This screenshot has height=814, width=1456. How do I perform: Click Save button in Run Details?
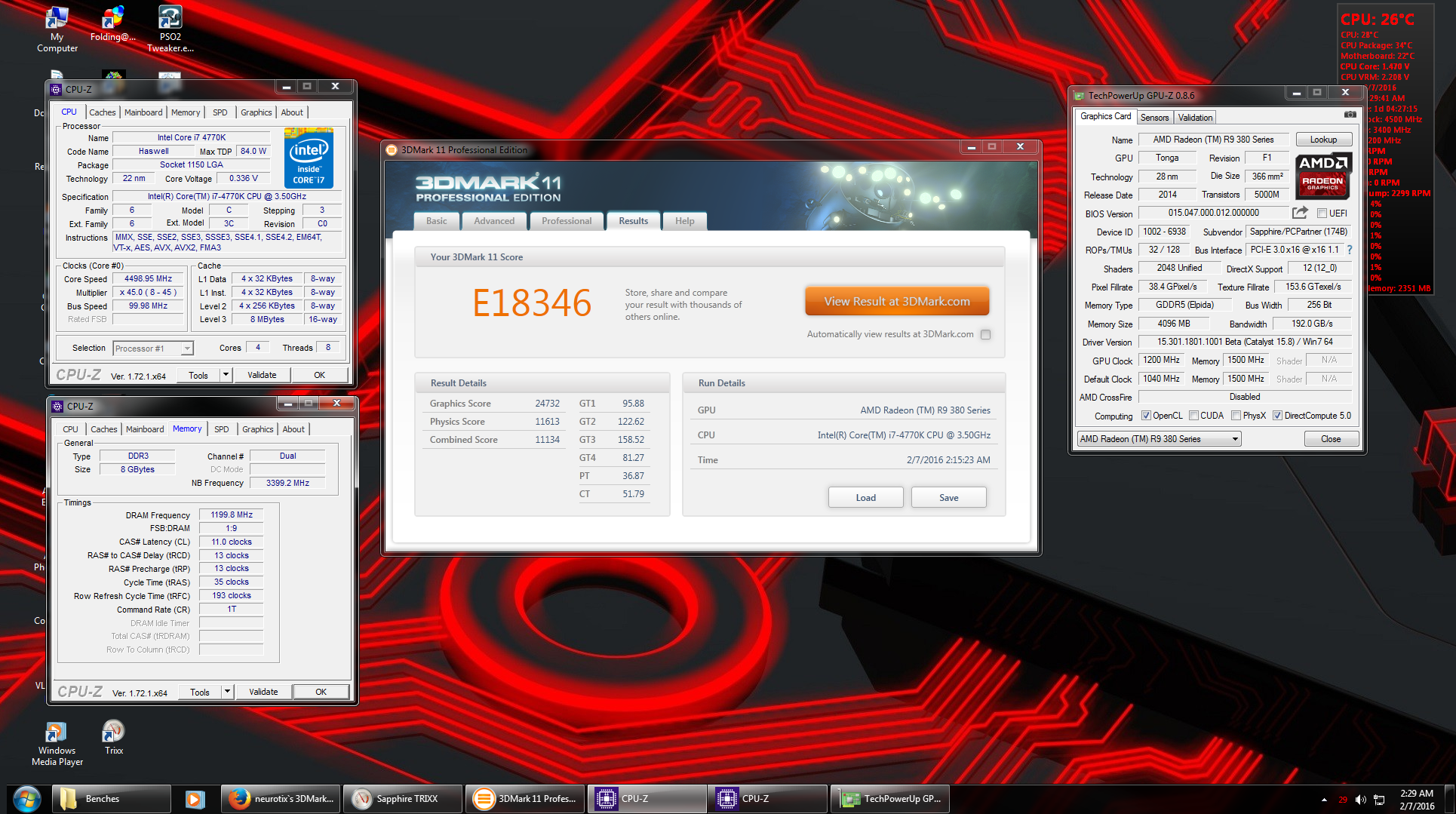click(948, 498)
